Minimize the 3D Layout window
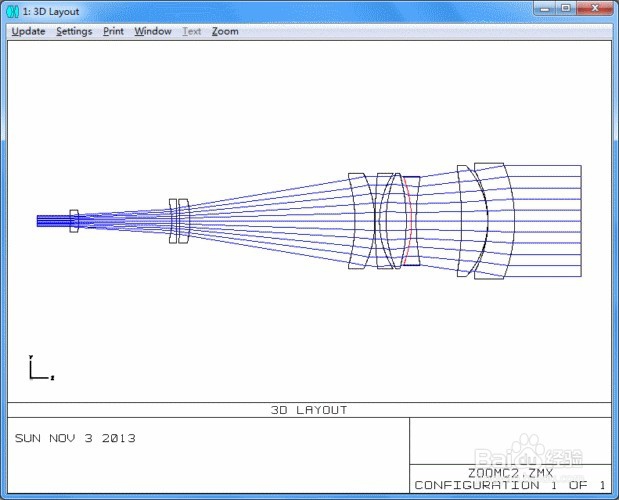This screenshot has width=619, height=500. point(545,9)
